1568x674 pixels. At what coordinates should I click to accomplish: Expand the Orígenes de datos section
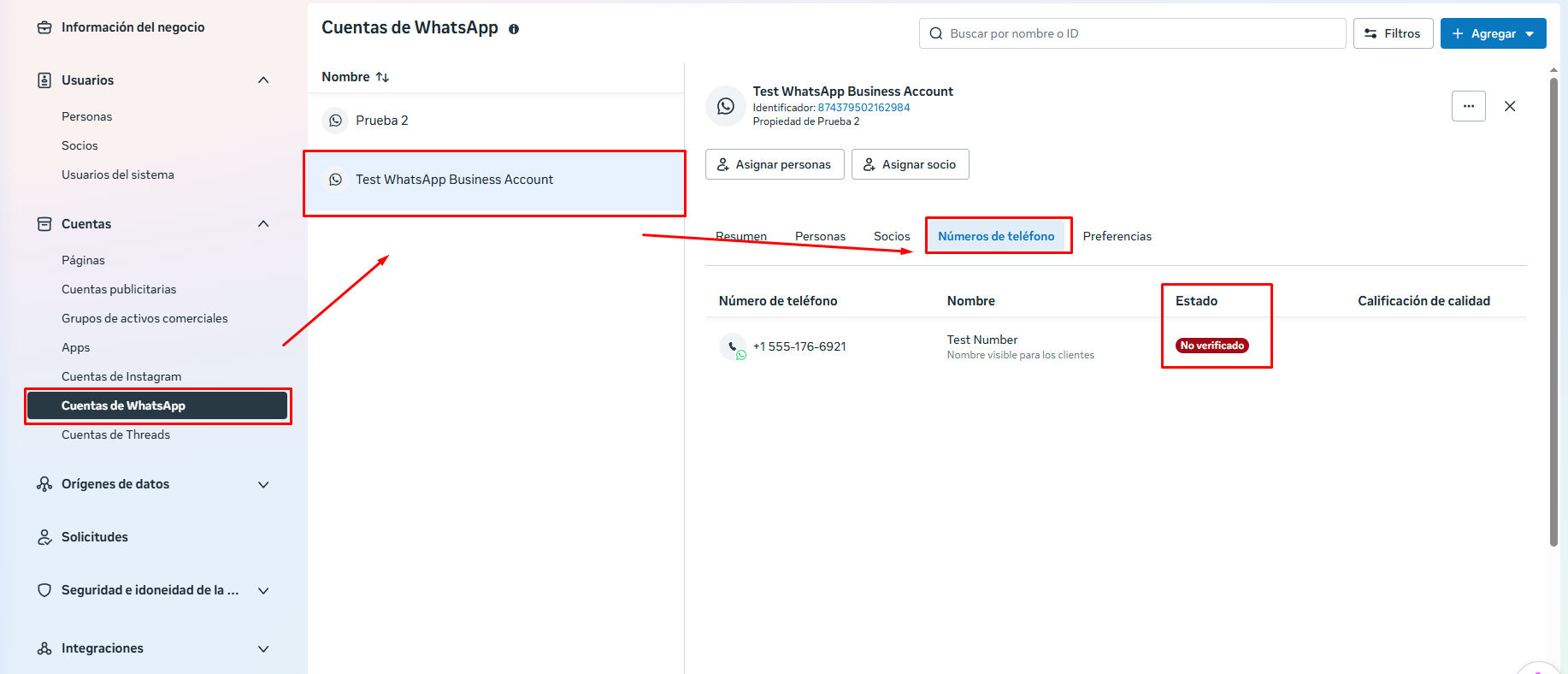click(x=263, y=484)
